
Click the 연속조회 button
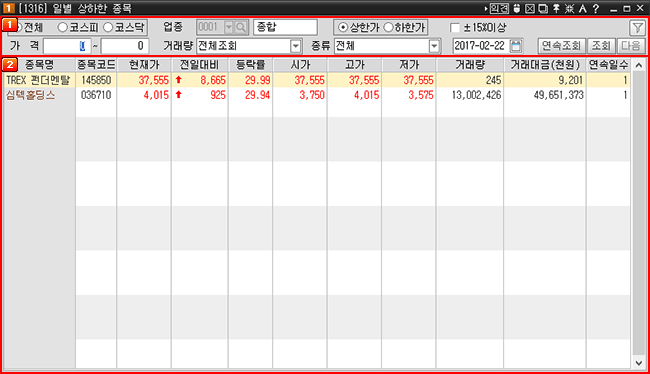(x=561, y=46)
